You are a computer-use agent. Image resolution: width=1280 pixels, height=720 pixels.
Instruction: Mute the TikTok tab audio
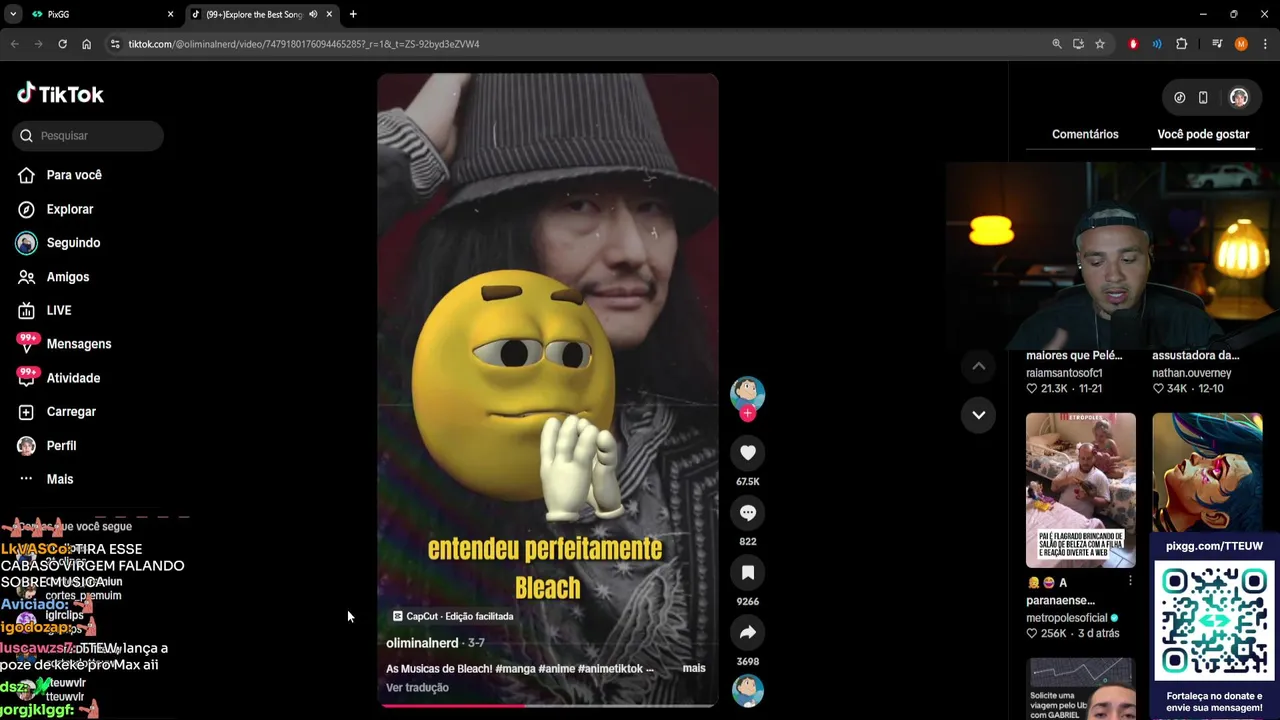[x=313, y=14]
